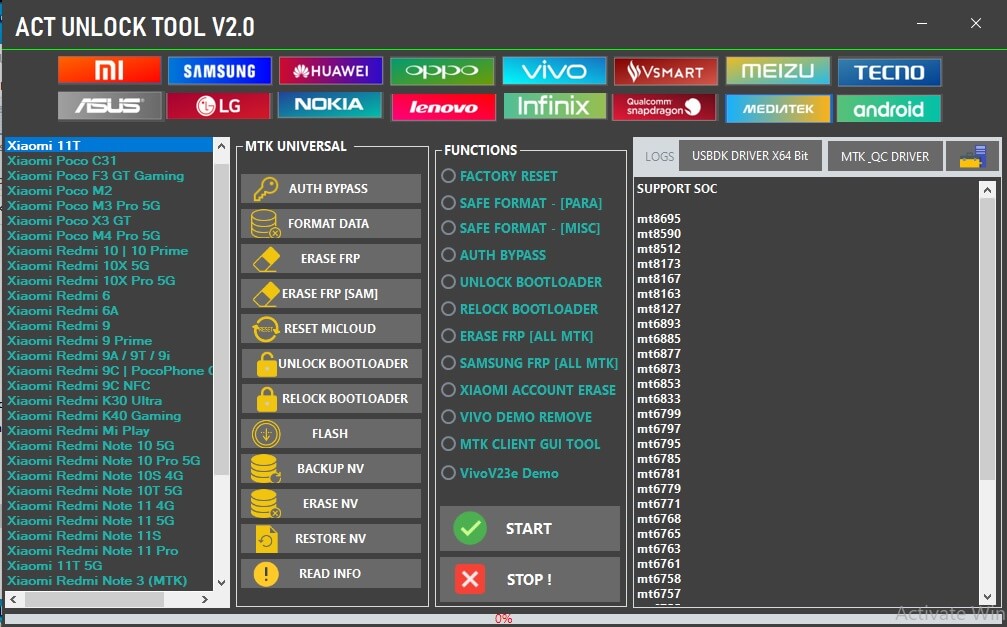
Task: Click the Infinix brand logo
Action: (554, 106)
